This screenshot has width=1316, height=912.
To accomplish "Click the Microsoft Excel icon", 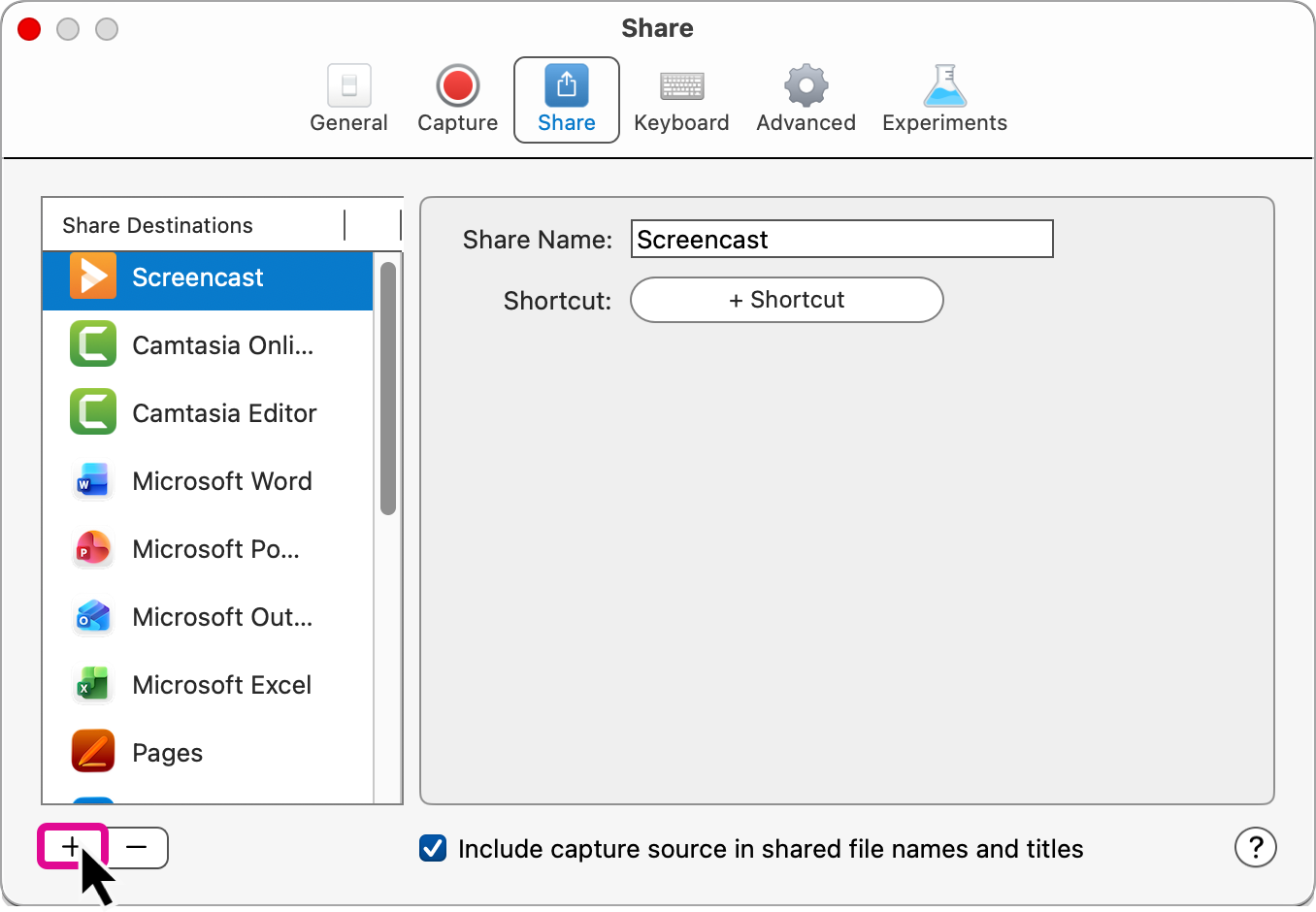I will pos(93,684).
